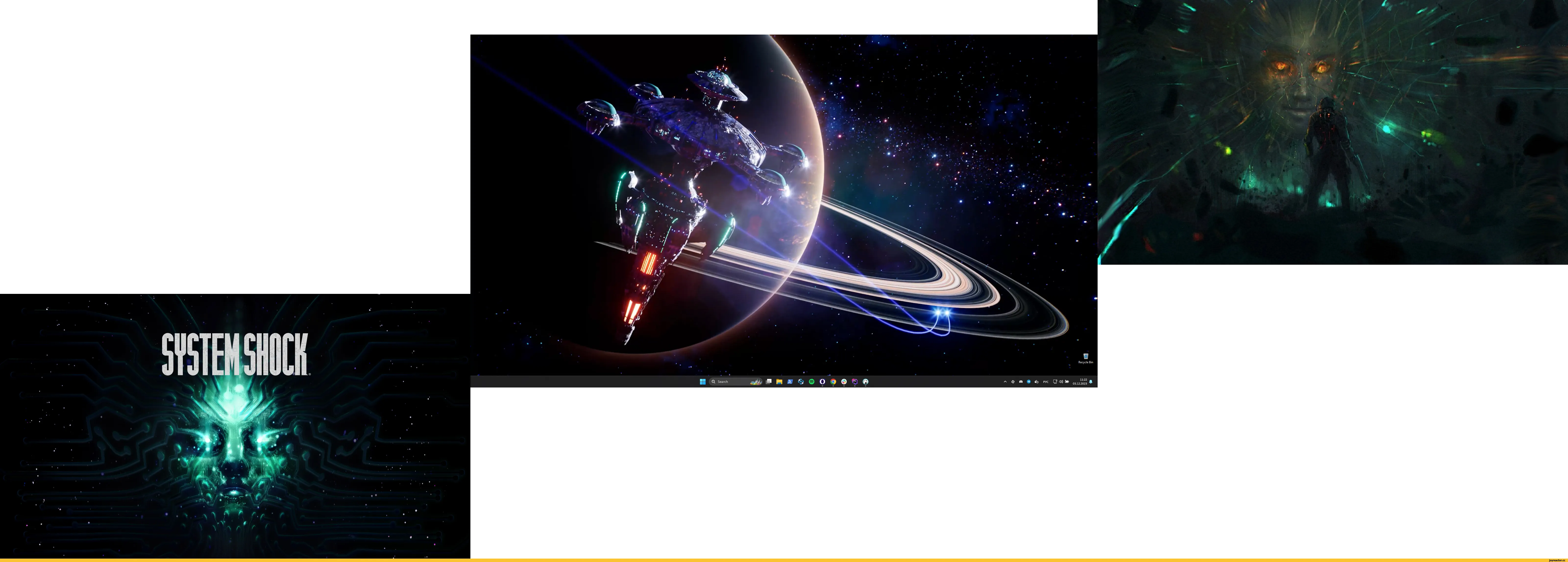Screen dimensions: 1568x562
Task: Select the Recycle Bin desktop icon
Action: 1085,358
